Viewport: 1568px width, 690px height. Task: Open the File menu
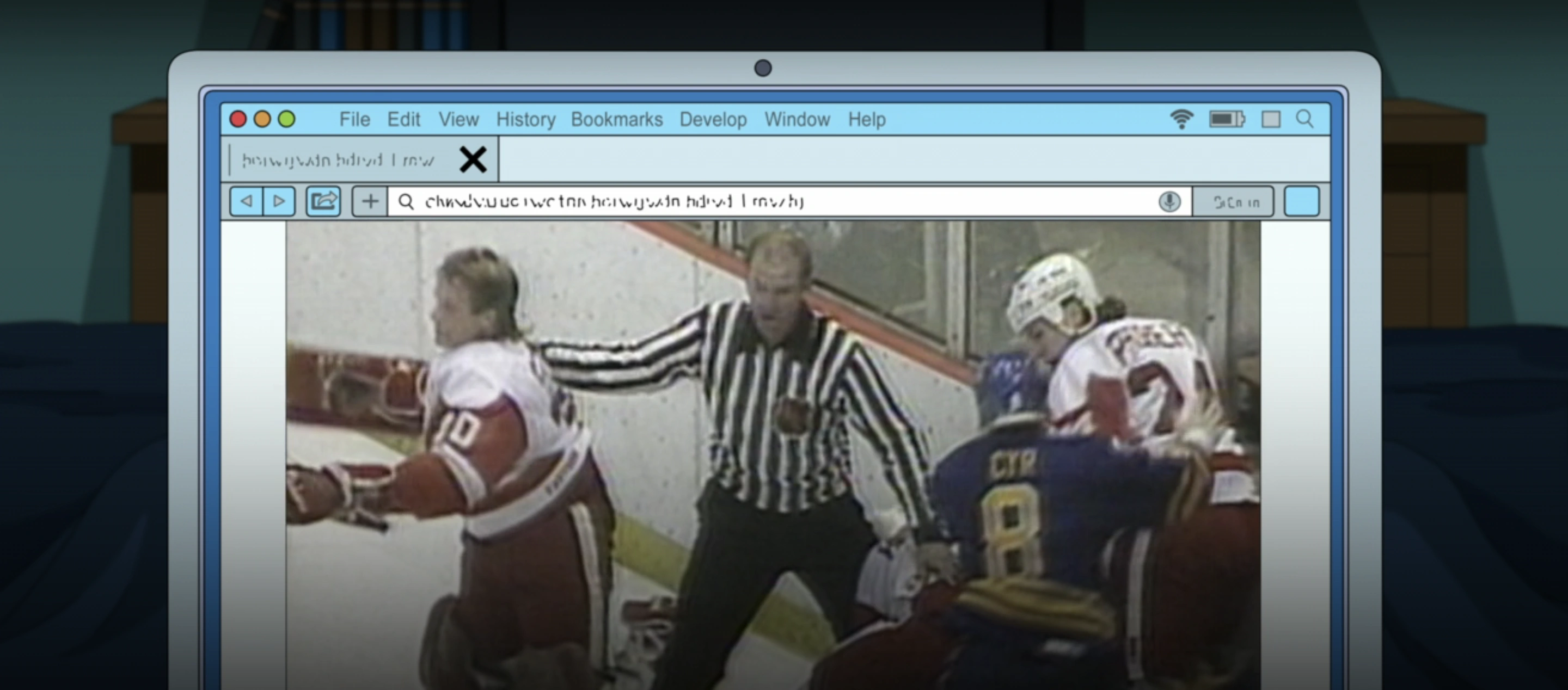(354, 119)
